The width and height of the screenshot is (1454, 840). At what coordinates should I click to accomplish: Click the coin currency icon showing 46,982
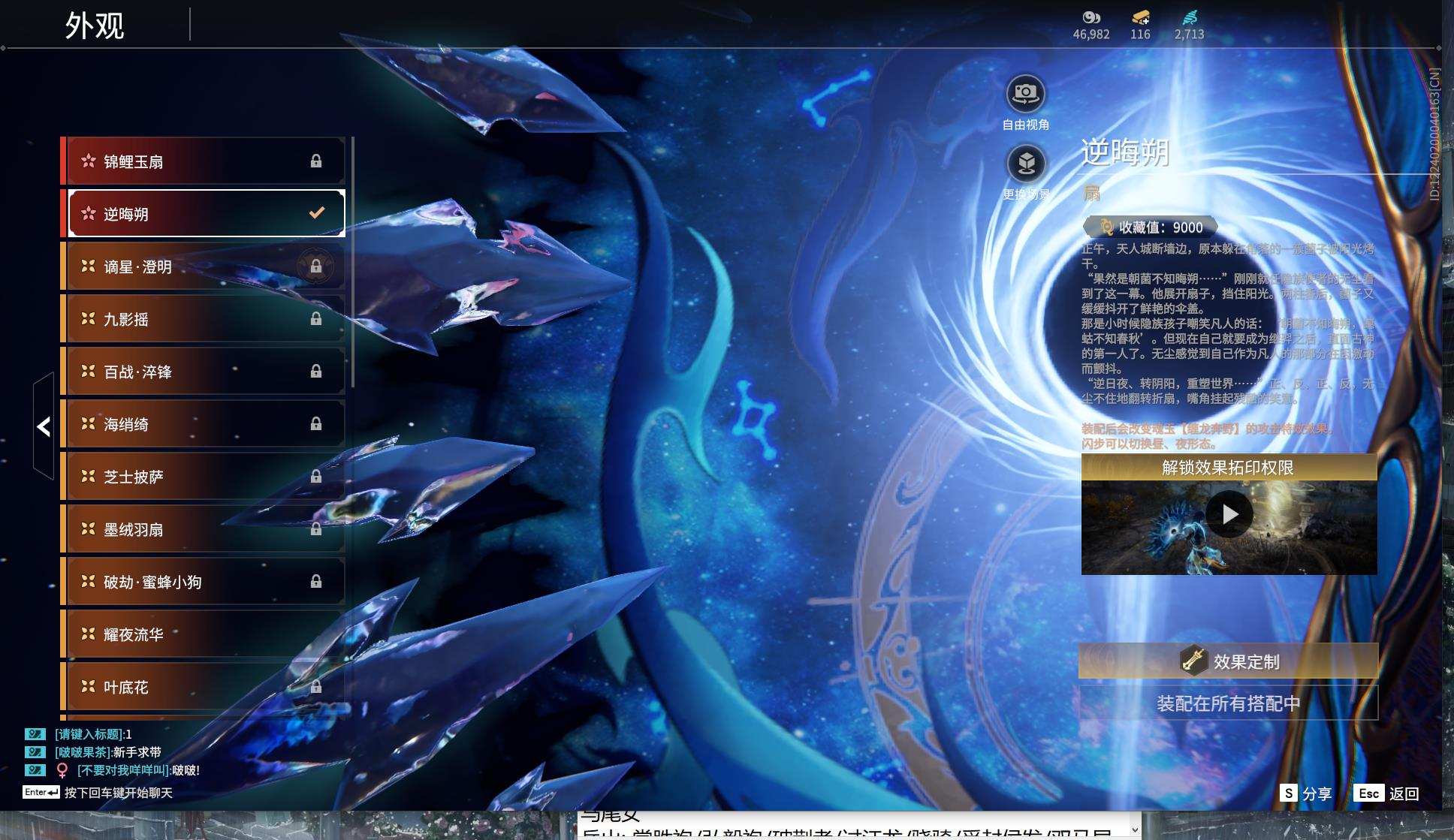coord(1091,17)
